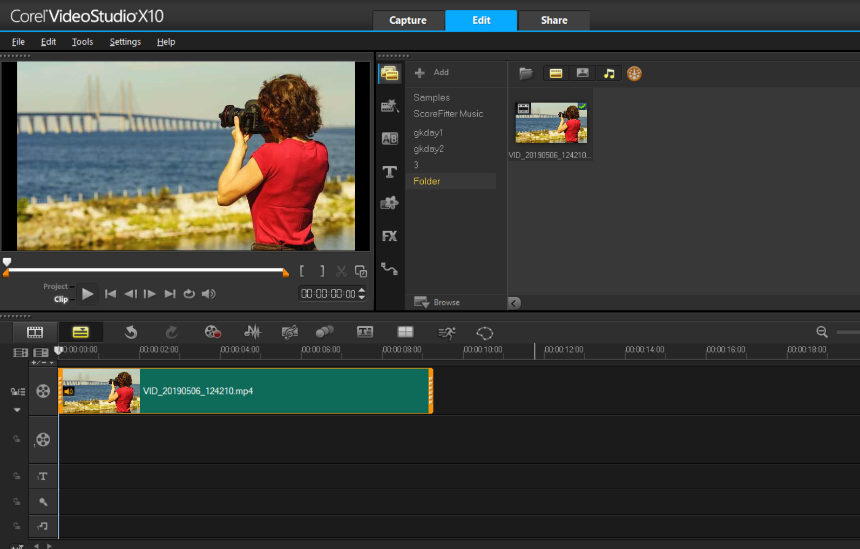Click the orange sort/clock icon in library
Screen dimensions: 860x549
tap(635, 73)
